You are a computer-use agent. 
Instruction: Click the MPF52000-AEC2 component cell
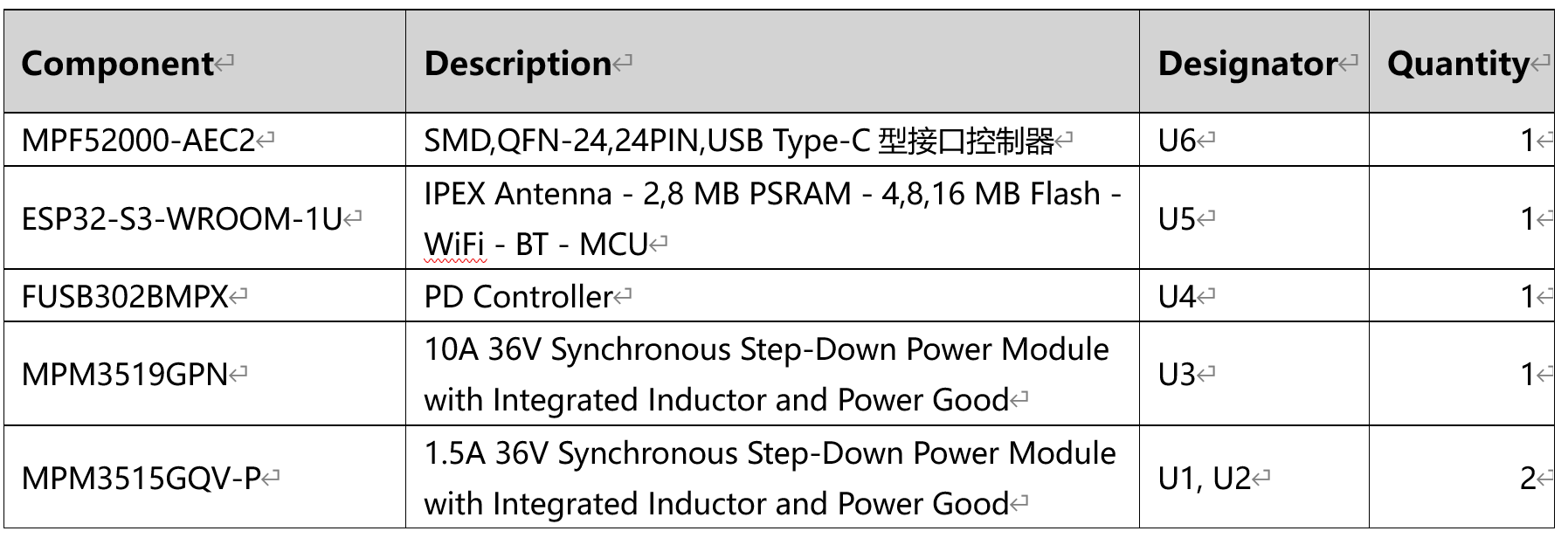[x=137, y=141]
